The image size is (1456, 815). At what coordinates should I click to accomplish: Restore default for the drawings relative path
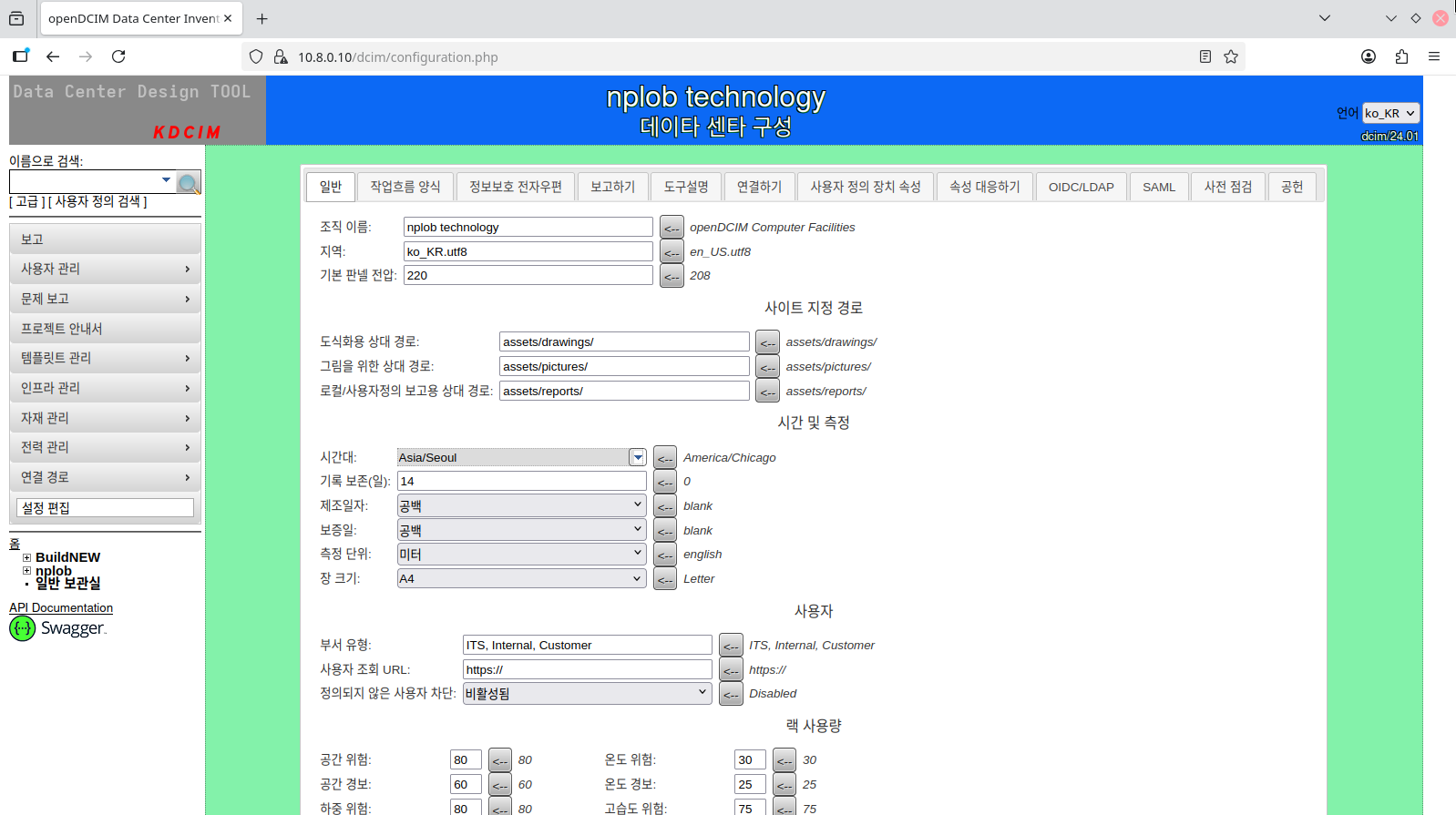tap(767, 342)
